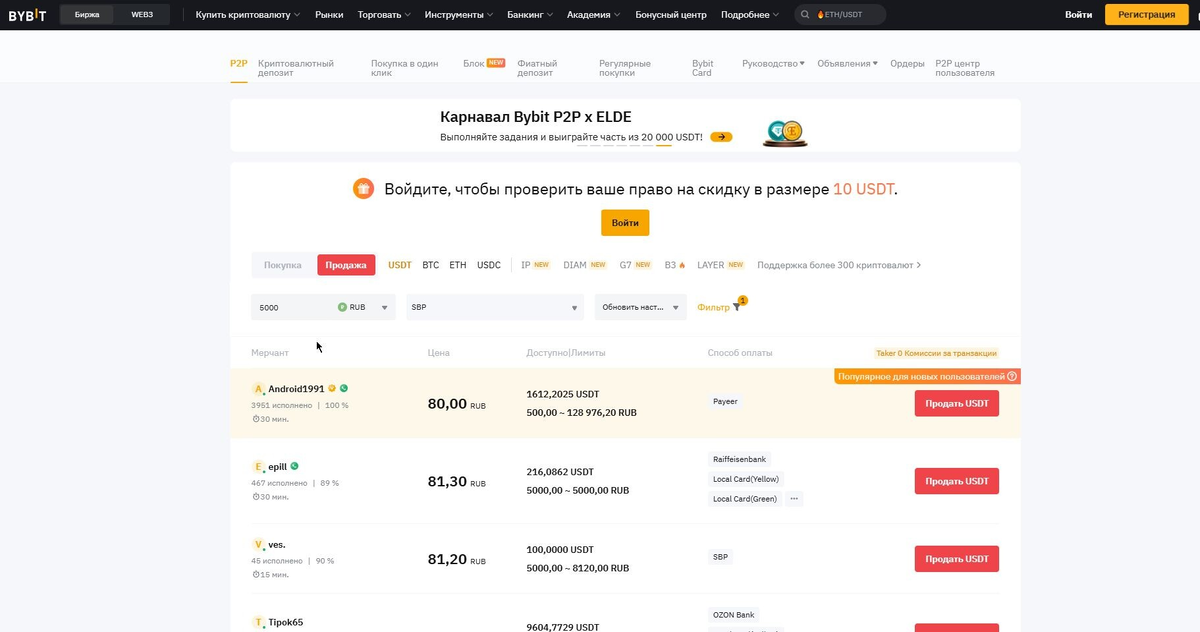Screen dimensions: 1200x632
Task: Switch to Покупка mode
Action: 283,265
